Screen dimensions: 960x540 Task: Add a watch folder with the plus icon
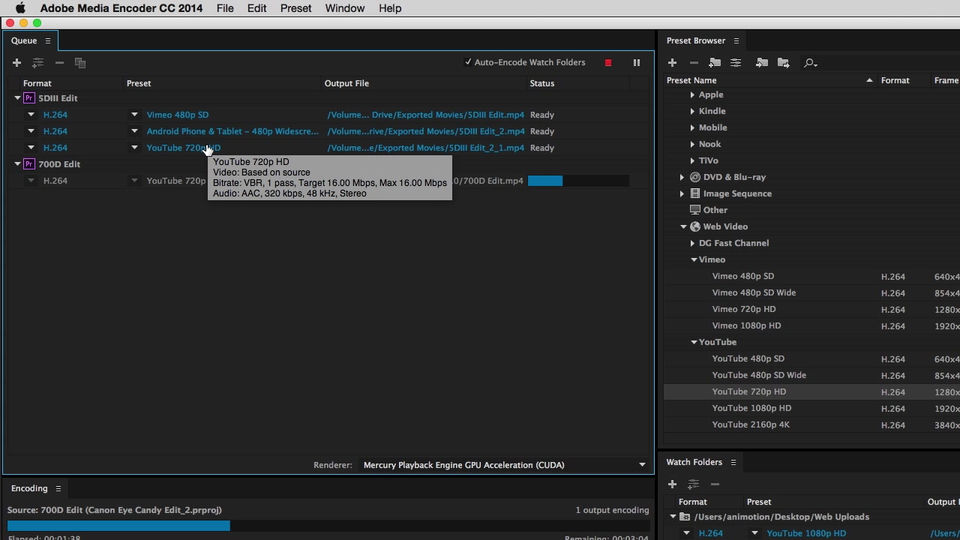(672, 484)
